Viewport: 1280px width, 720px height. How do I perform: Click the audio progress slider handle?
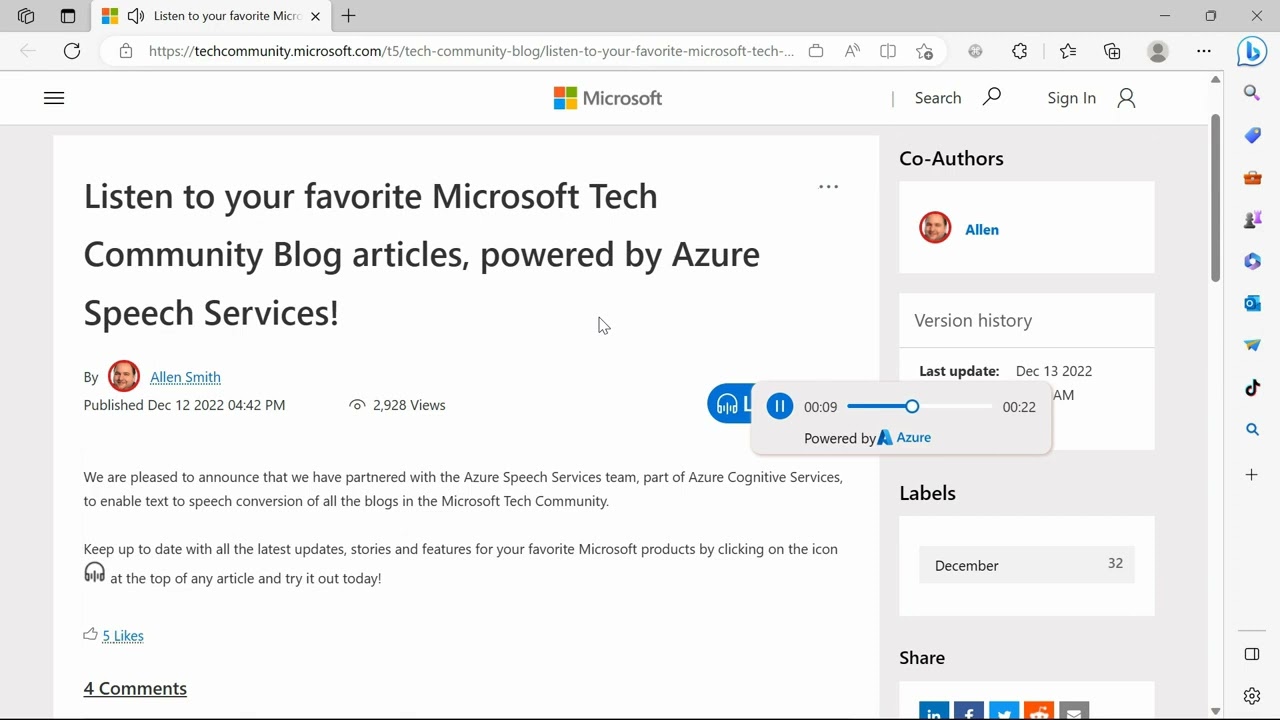pos(912,406)
